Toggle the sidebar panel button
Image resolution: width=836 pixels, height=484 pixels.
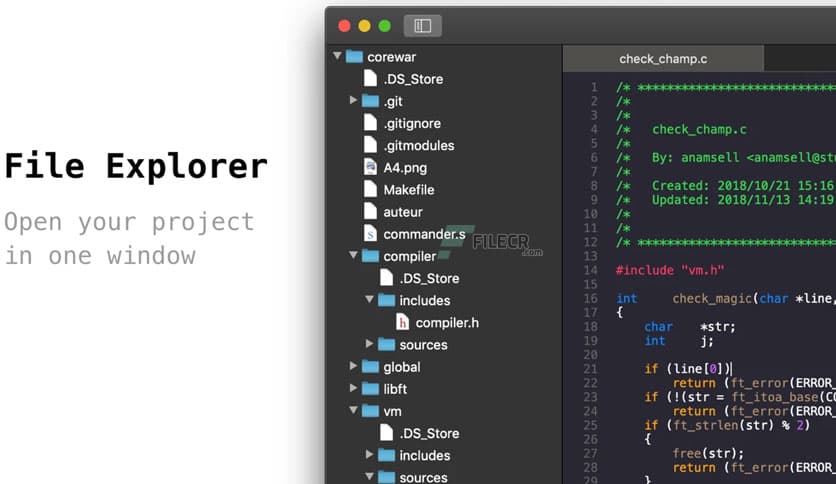point(422,26)
